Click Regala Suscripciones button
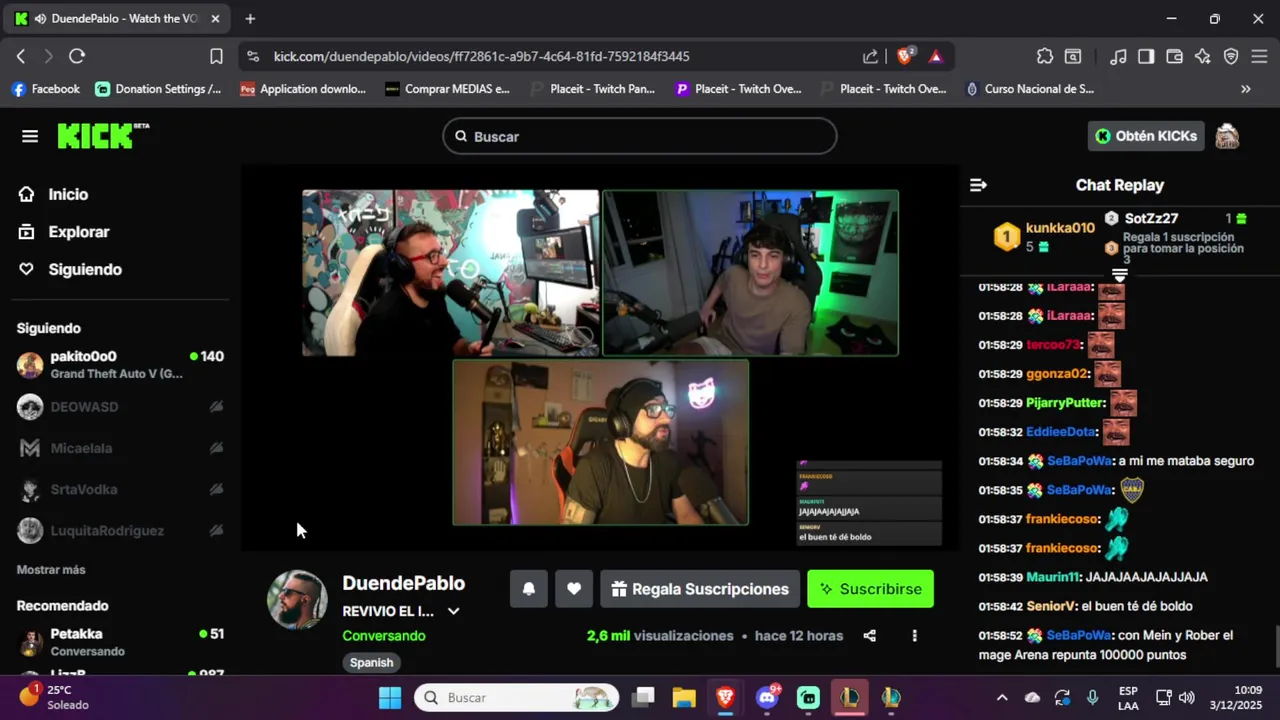The height and width of the screenshot is (720, 1280). [x=700, y=589]
